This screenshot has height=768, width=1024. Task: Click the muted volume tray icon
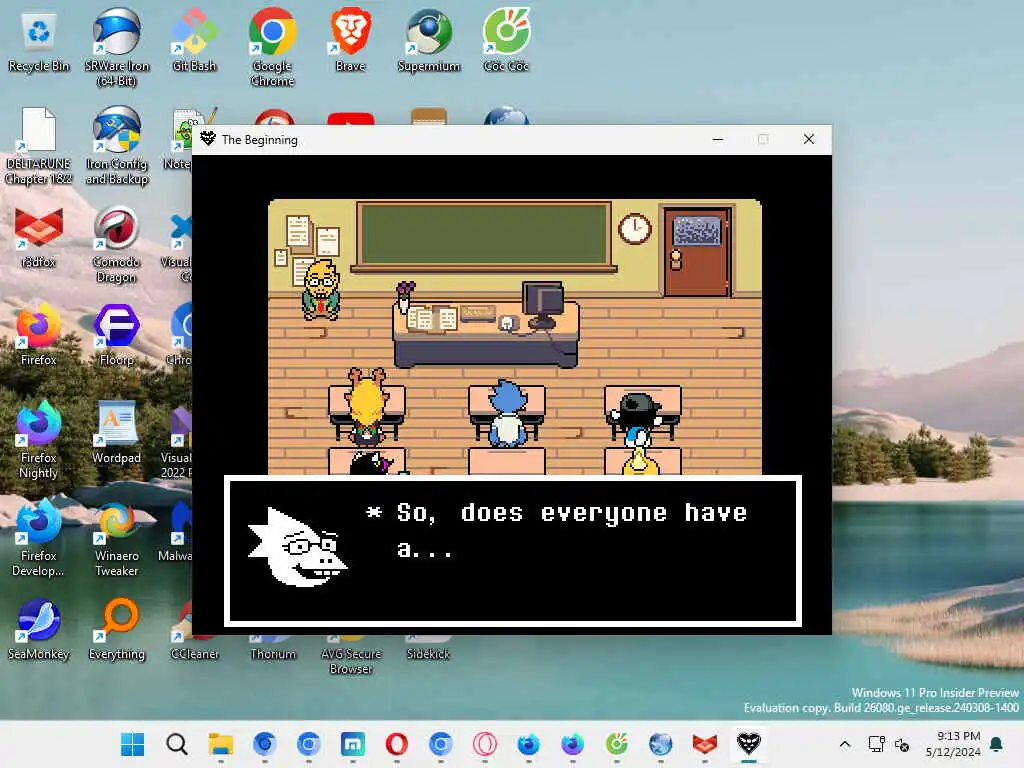902,744
